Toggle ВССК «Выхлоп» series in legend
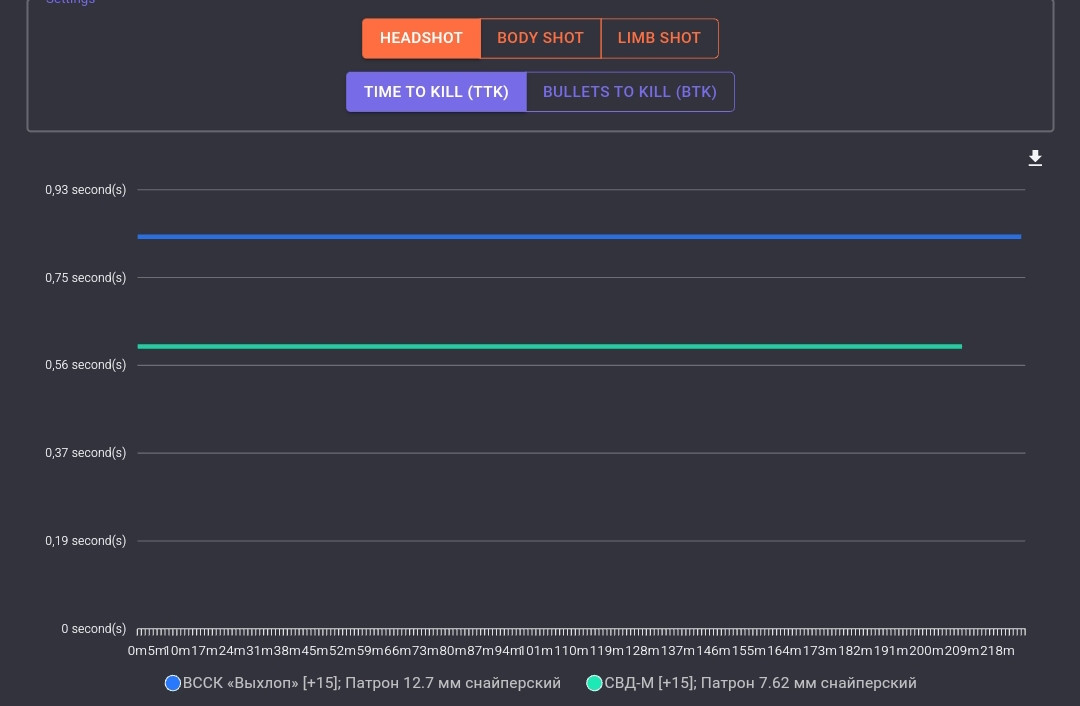This screenshot has width=1080, height=706. [x=363, y=683]
